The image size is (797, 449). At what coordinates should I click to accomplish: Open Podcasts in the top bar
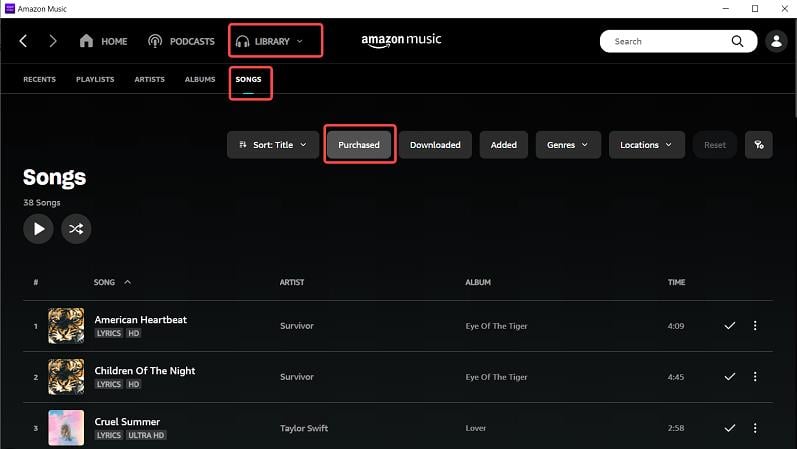pos(181,41)
